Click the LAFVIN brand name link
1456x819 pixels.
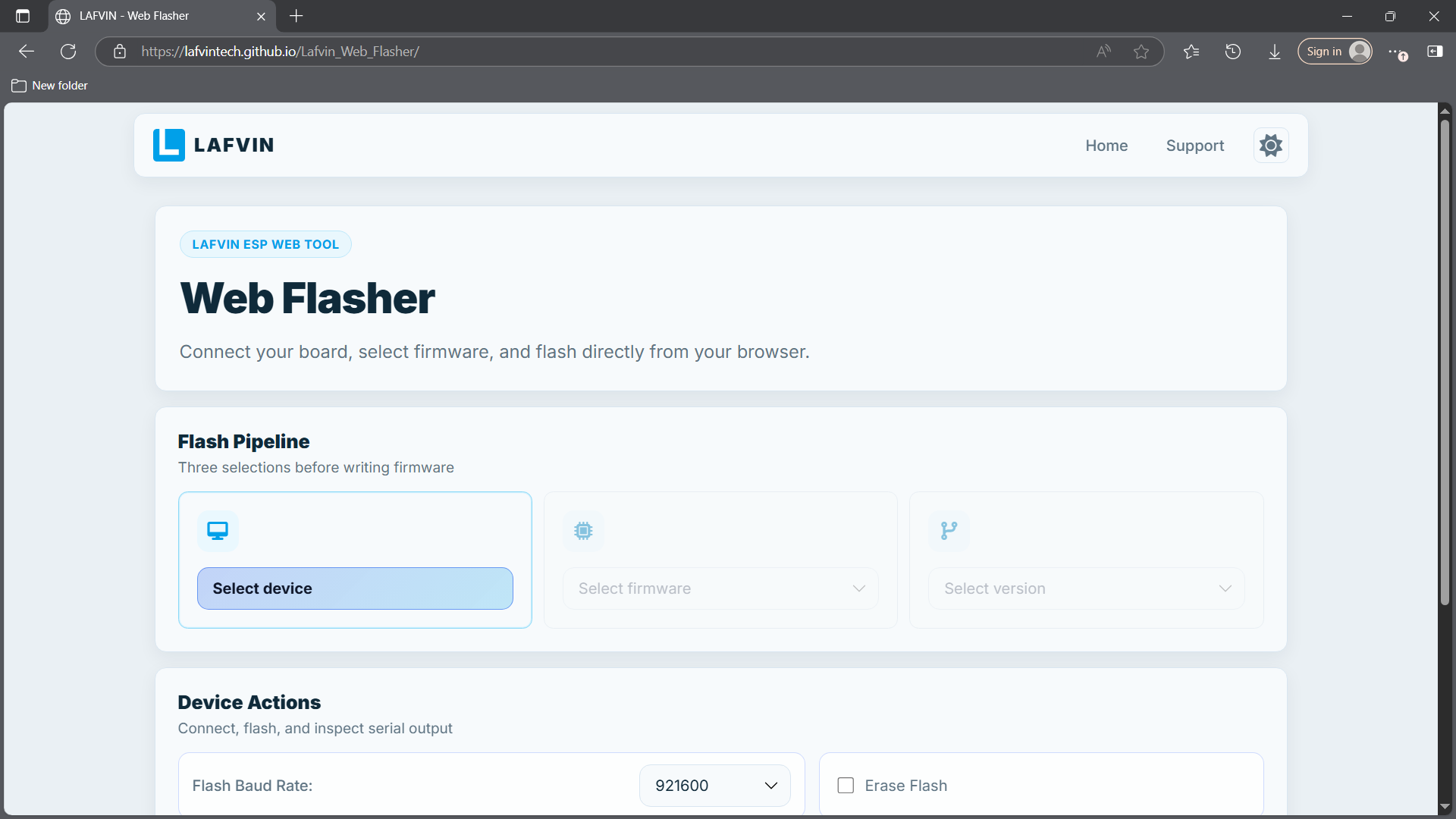(234, 145)
